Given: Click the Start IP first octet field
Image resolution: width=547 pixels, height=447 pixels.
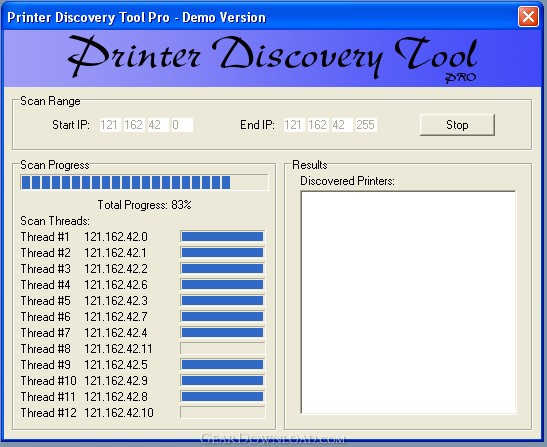Looking at the screenshot, I should tap(109, 125).
